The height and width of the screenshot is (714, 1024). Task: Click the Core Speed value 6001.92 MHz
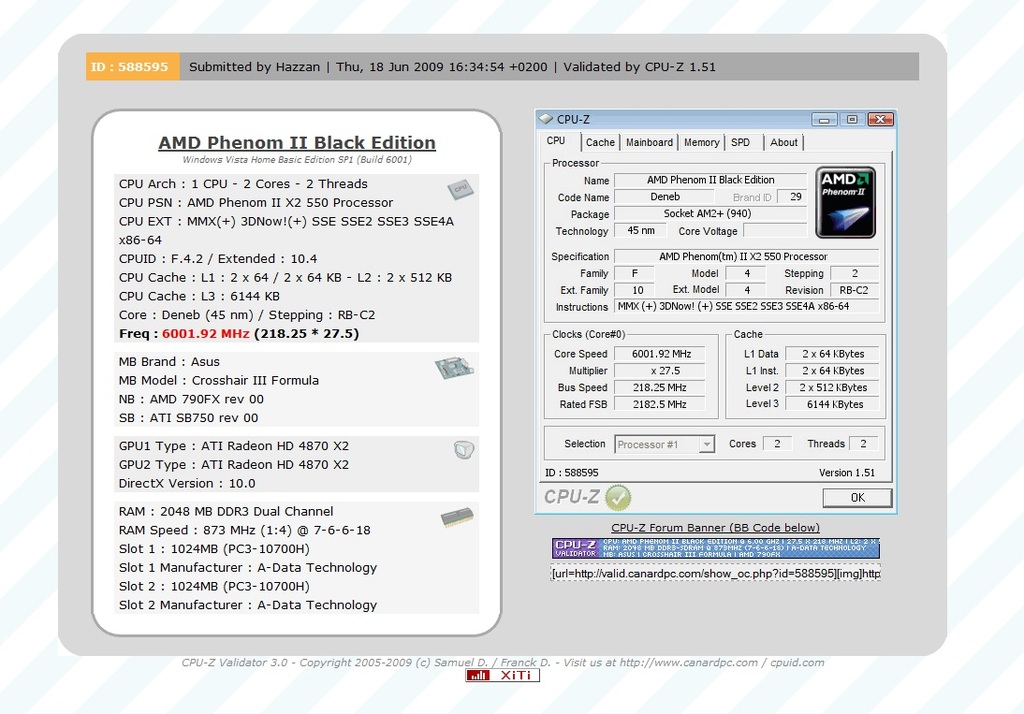point(662,354)
